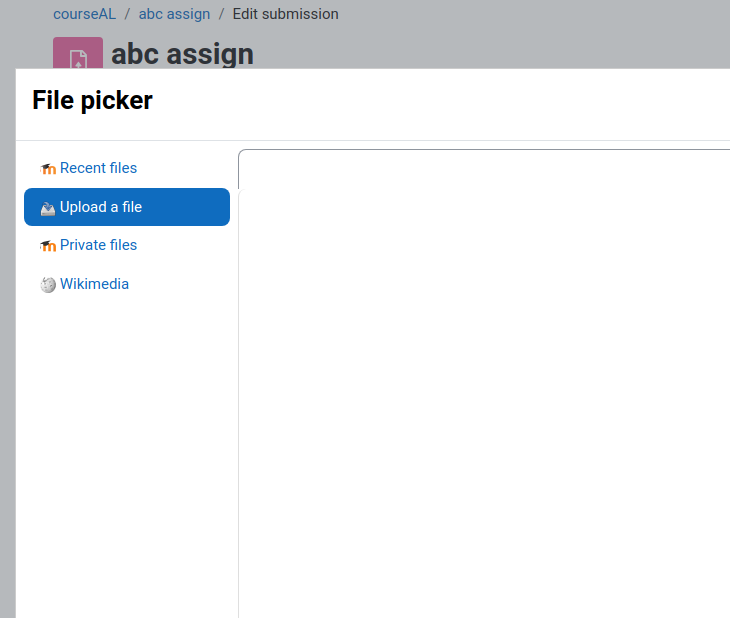Click the Moodle icon beside Recent files
Viewport: 730px width, 618px height.
48,169
